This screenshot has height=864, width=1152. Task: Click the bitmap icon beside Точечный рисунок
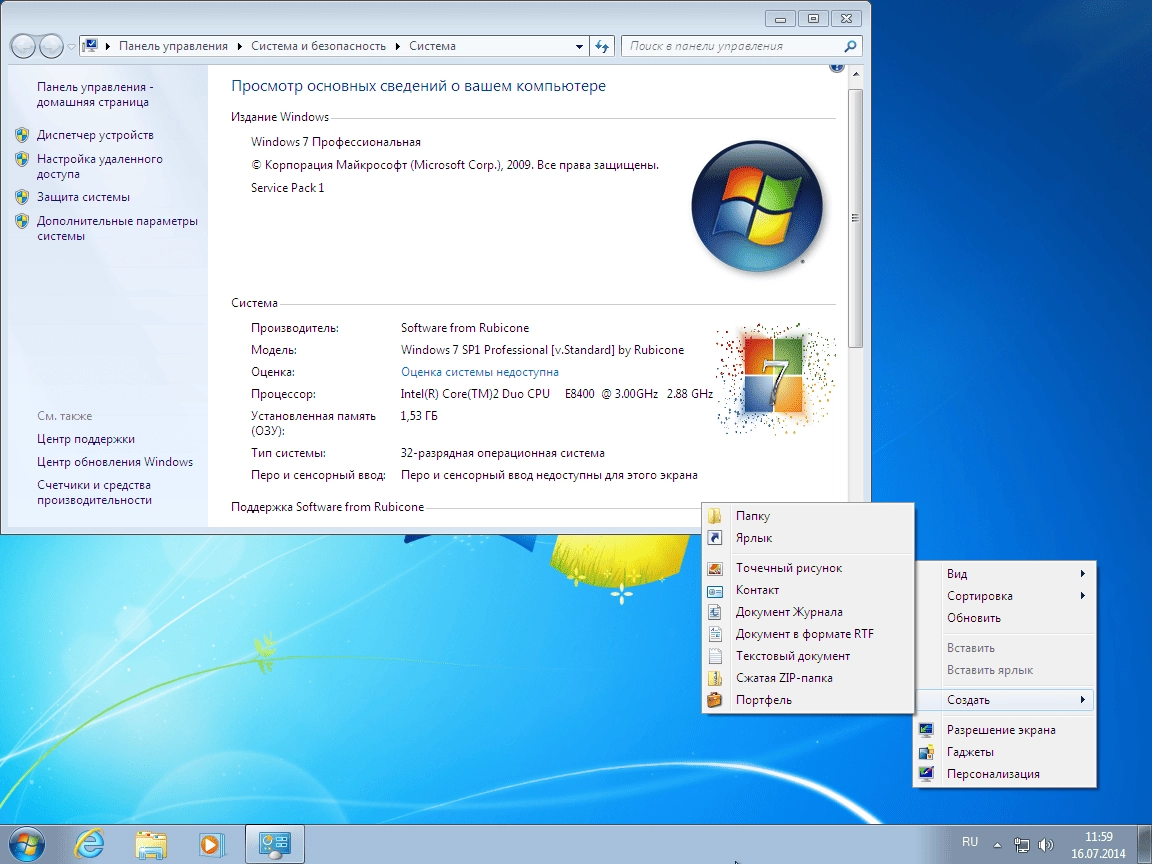coord(715,568)
